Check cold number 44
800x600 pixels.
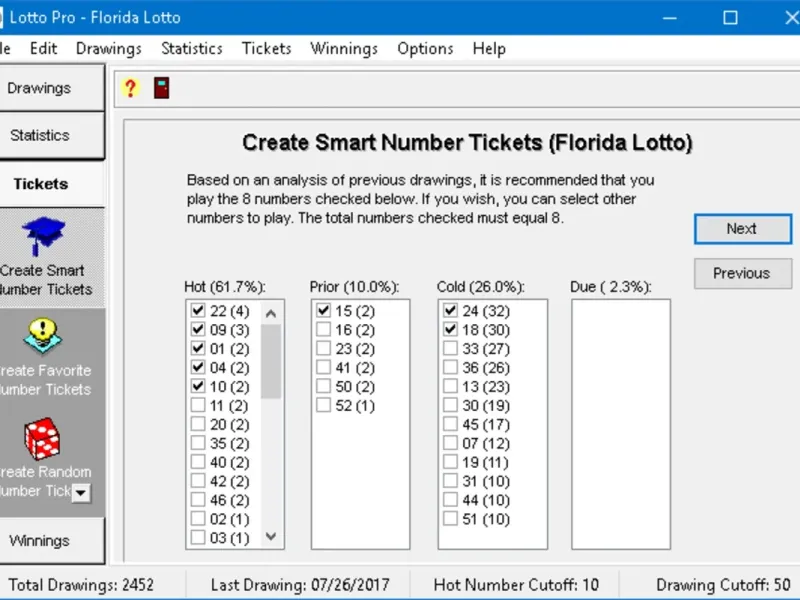[450, 499]
